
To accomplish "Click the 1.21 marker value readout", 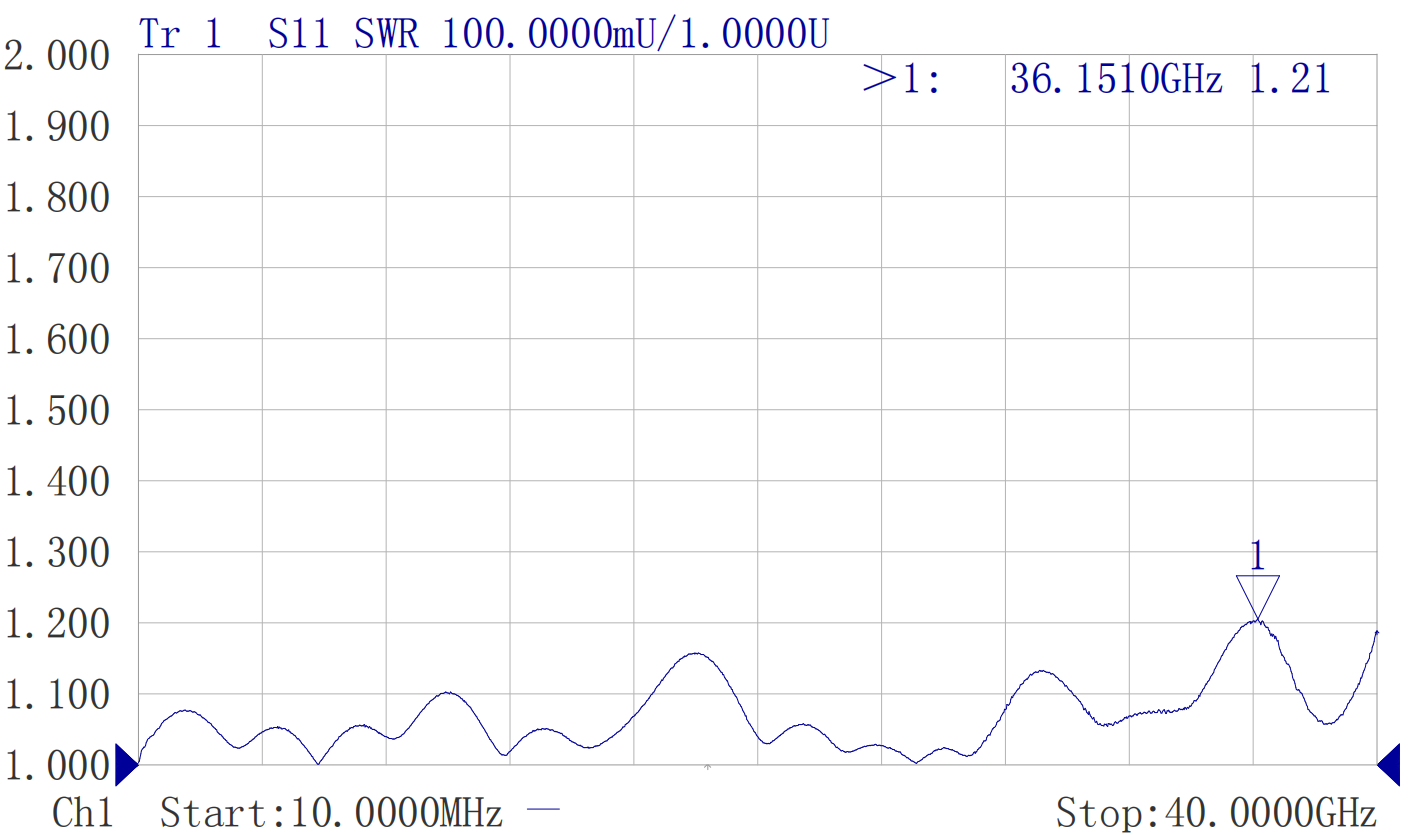I will (x=1290, y=79).
